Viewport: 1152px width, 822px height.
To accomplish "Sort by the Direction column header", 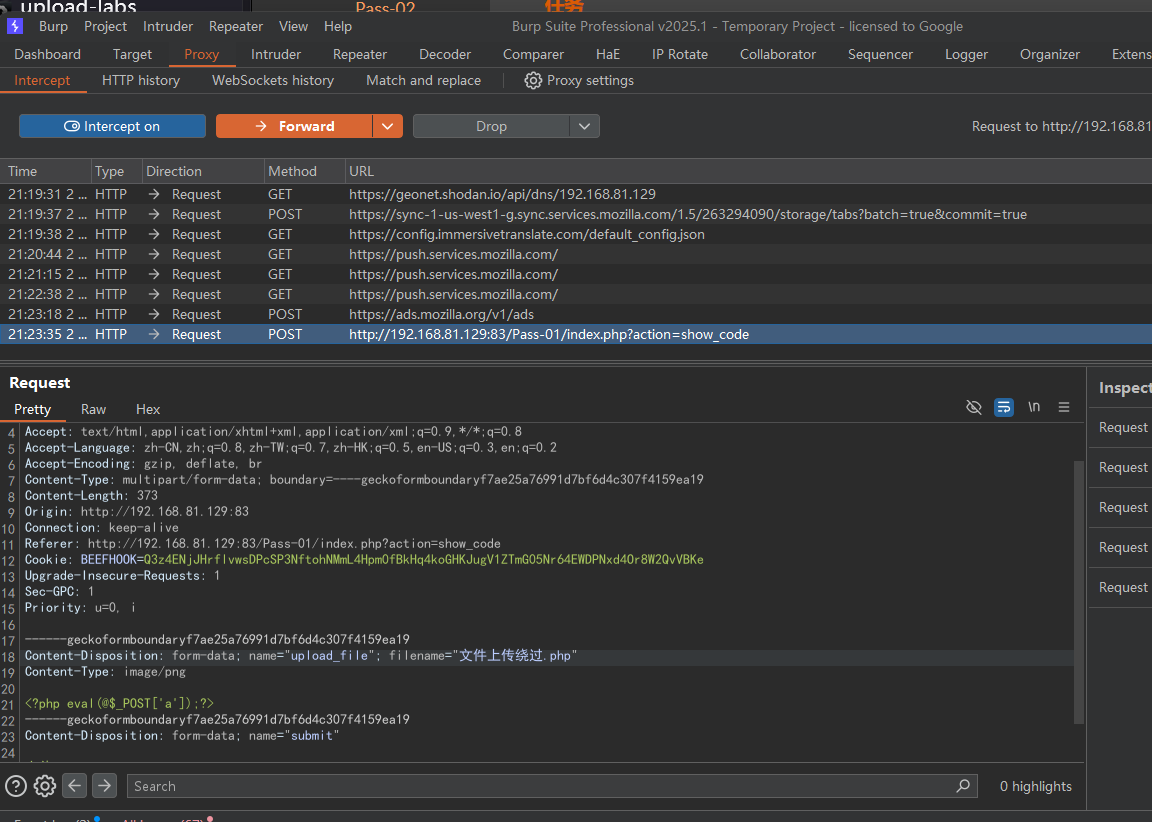I will pyautogui.click(x=203, y=171).
